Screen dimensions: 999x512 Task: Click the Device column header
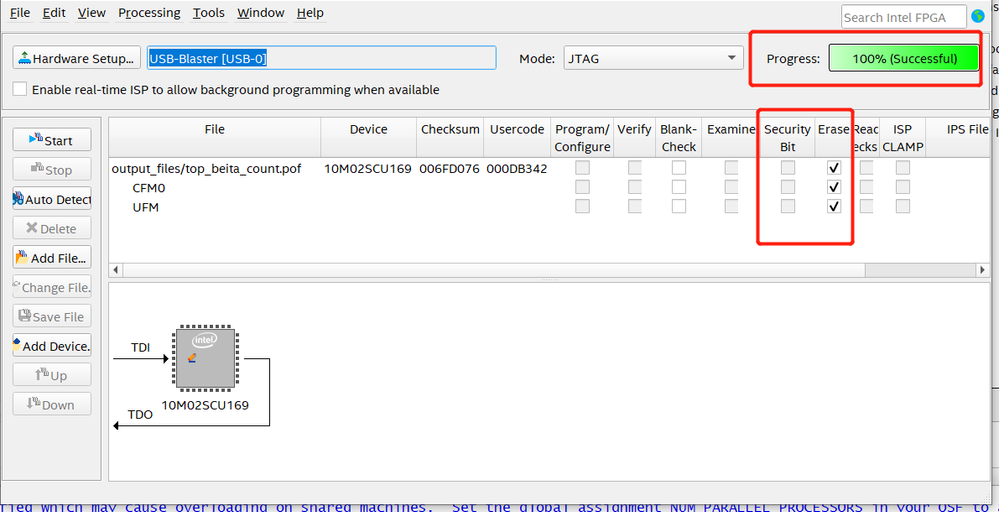[368, 138]
